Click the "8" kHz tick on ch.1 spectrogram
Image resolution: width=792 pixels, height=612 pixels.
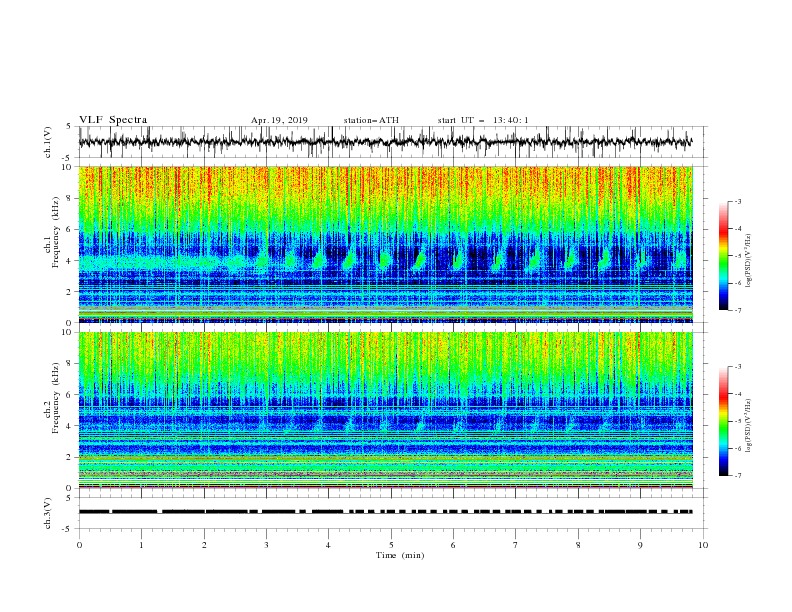tap(70, 198)
